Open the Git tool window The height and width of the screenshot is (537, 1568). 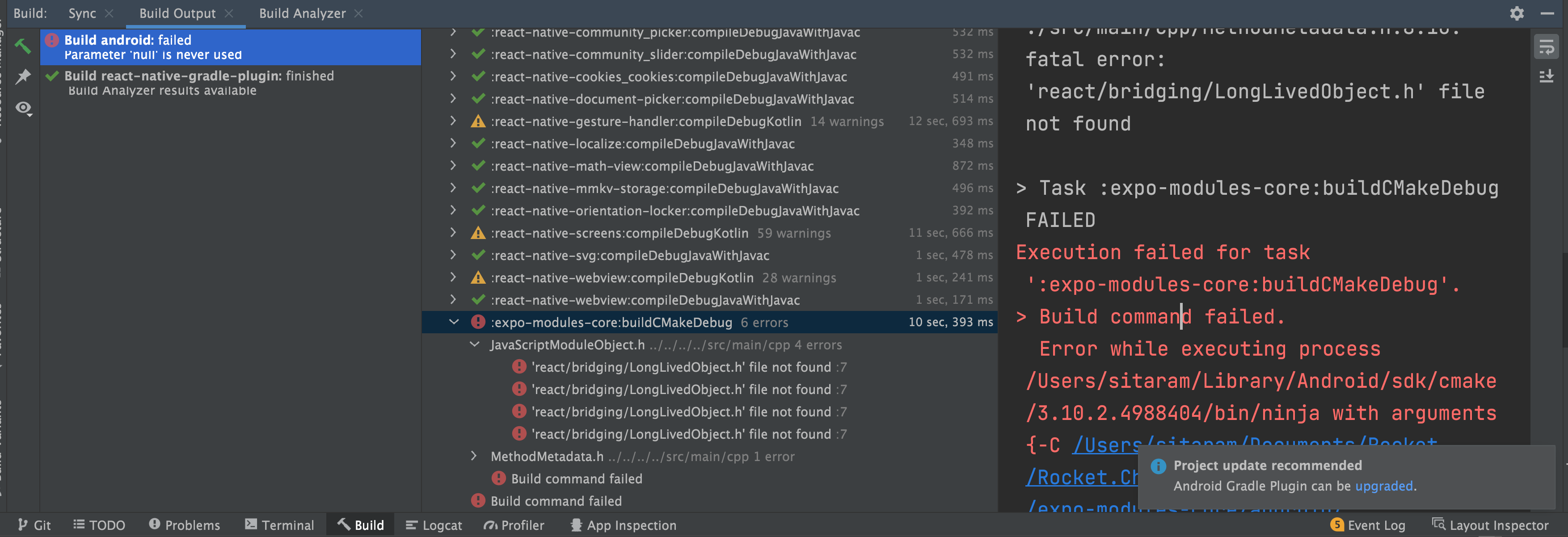34,525
